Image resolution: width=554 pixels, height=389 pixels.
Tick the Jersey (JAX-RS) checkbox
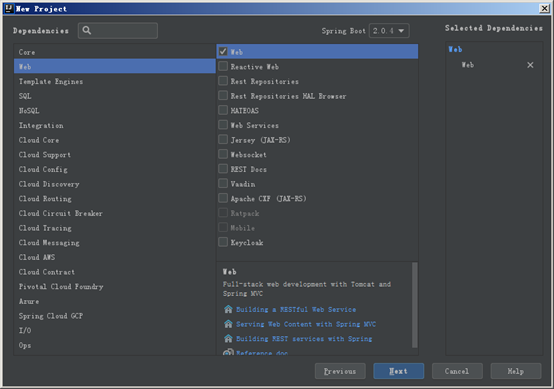coord(223,140)
